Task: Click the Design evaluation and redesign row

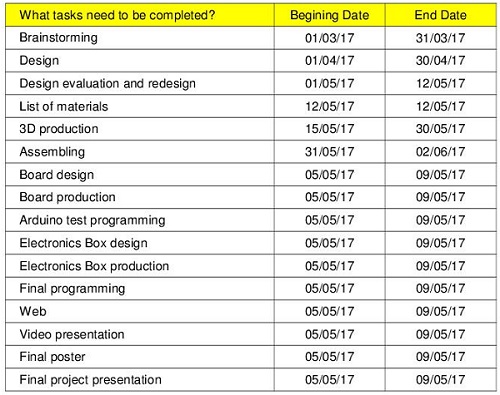Action: (251, 83)
